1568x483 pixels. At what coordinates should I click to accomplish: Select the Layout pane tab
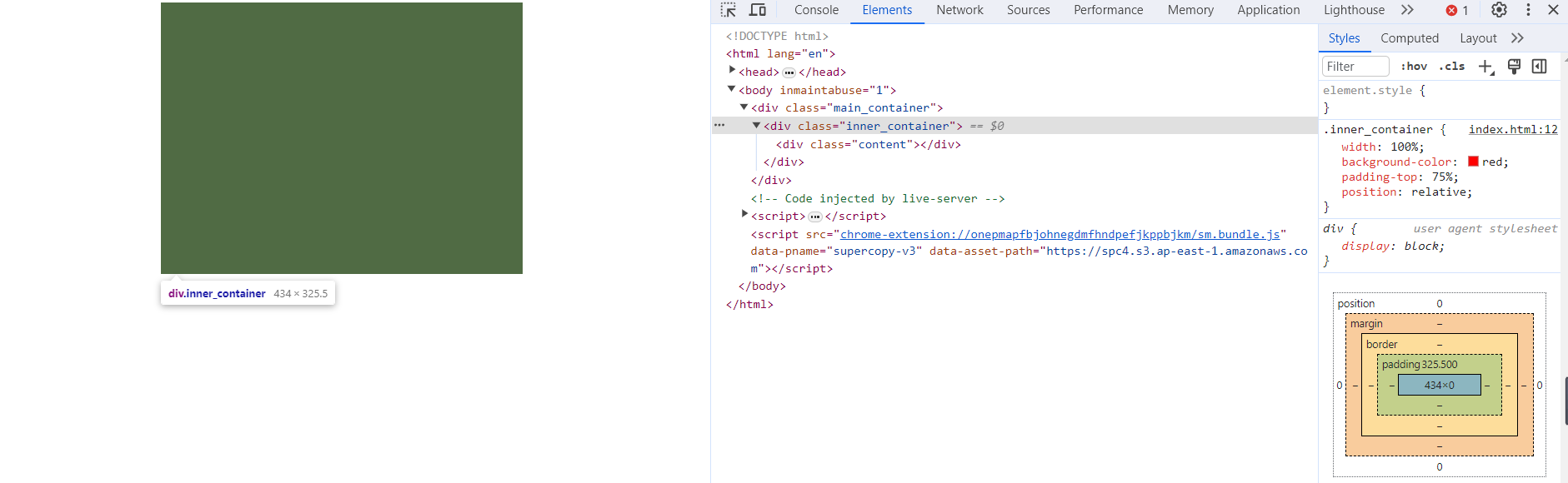click(1478, 38)
